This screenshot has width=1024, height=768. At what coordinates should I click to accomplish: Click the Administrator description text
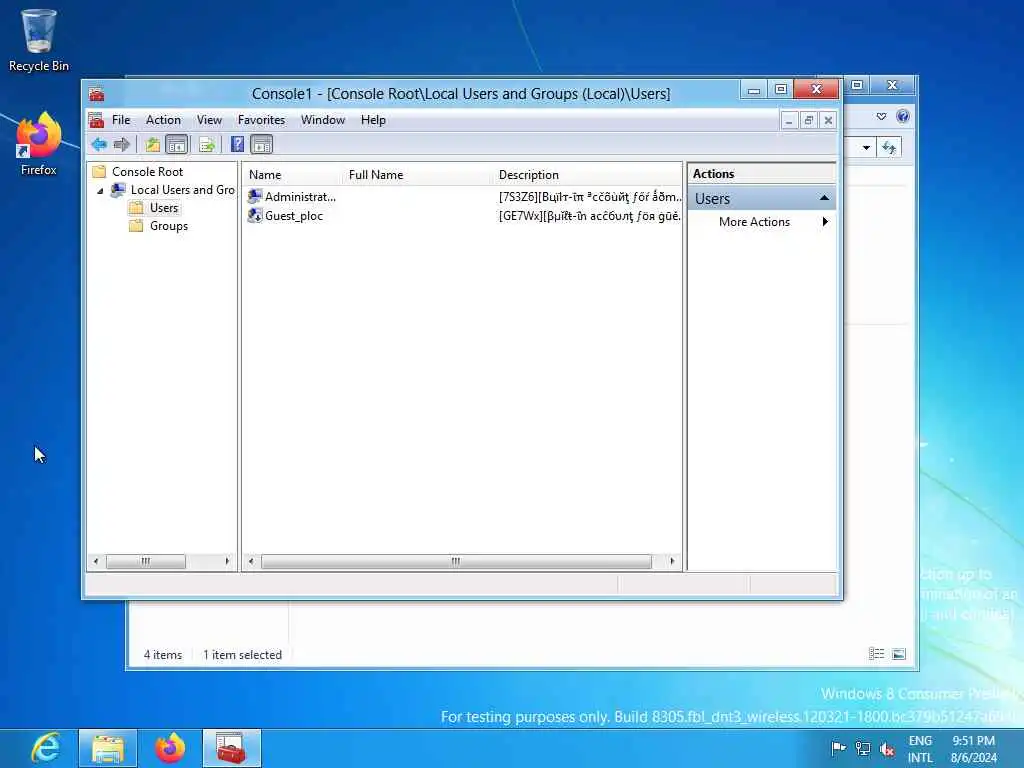click(x=590, y=197)
